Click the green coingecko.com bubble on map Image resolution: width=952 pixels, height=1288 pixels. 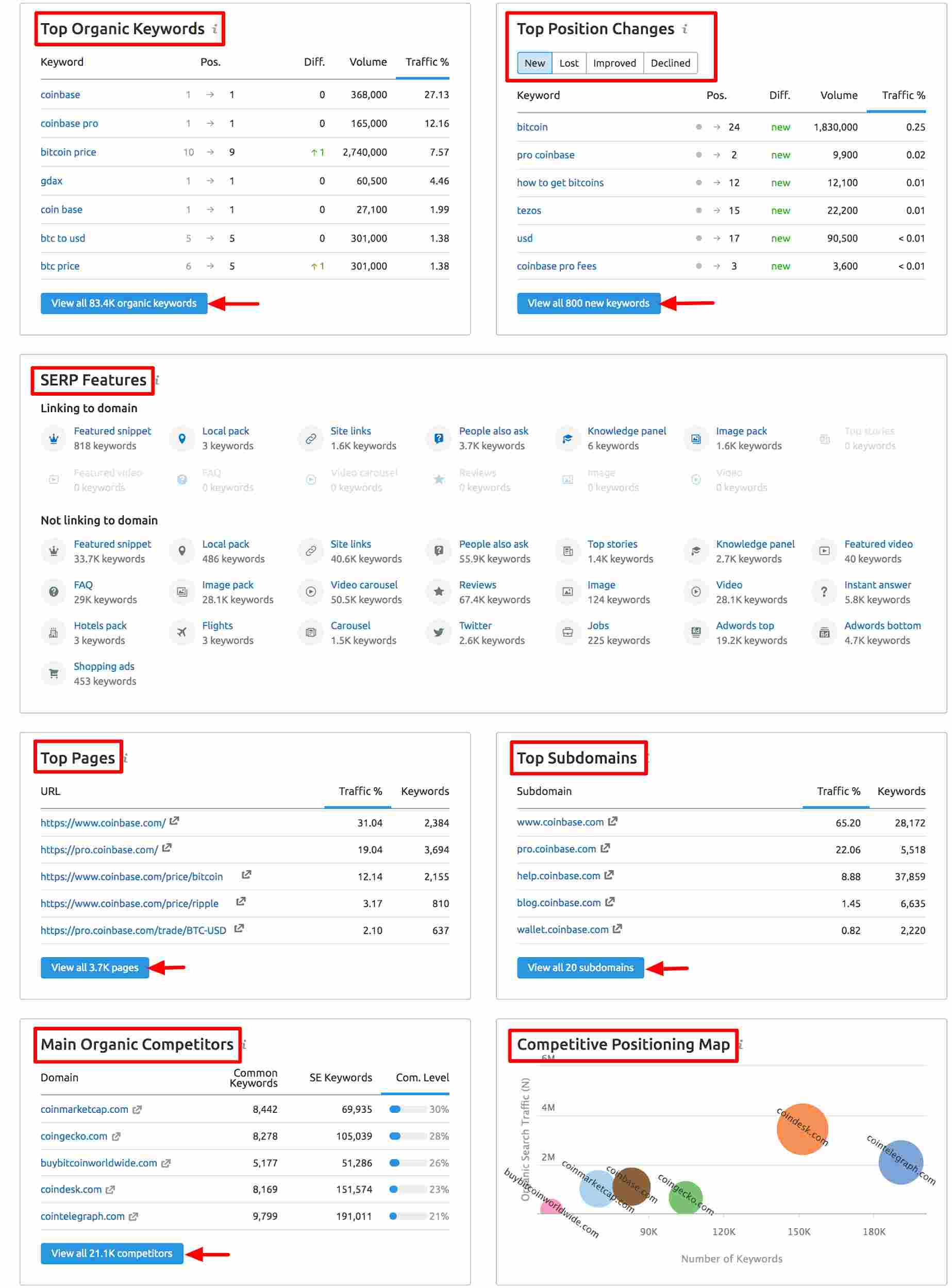point(686,1198)
